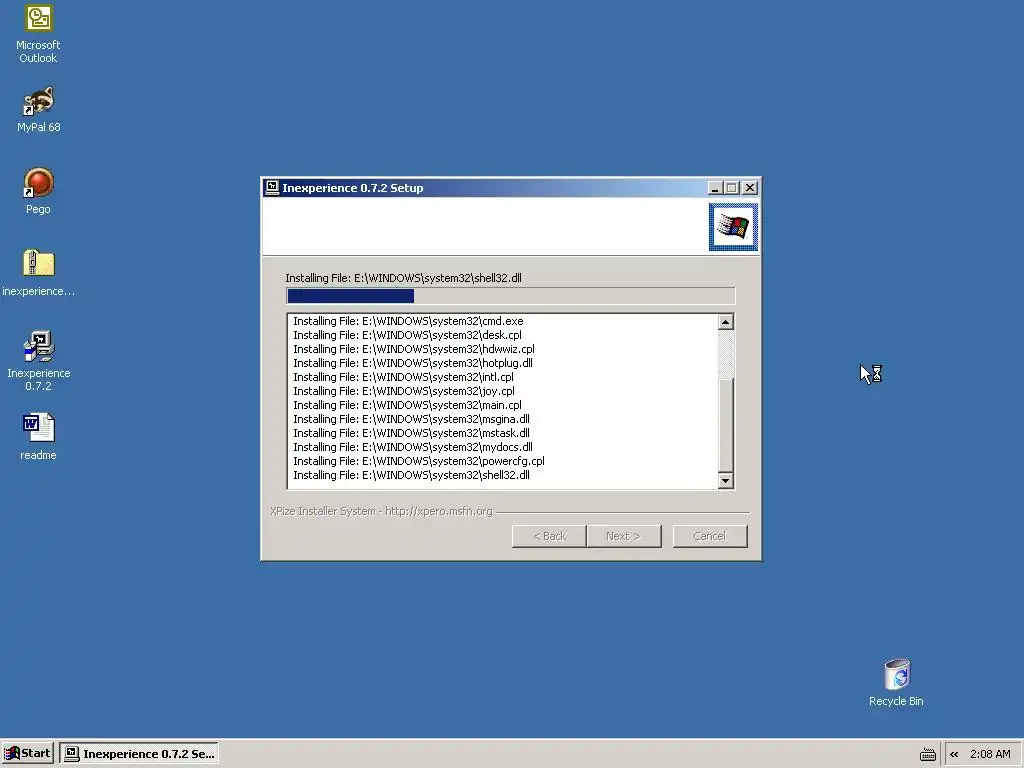Click the log scrollbar up arrow
The image size is (1024, 768).
click(726, 322)
